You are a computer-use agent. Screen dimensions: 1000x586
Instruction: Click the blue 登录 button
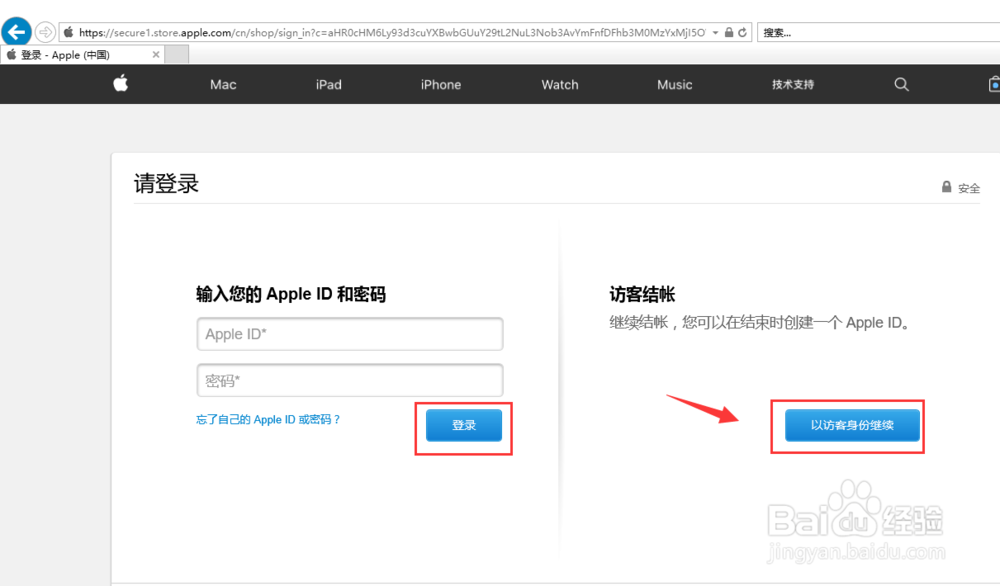[464, 425]
